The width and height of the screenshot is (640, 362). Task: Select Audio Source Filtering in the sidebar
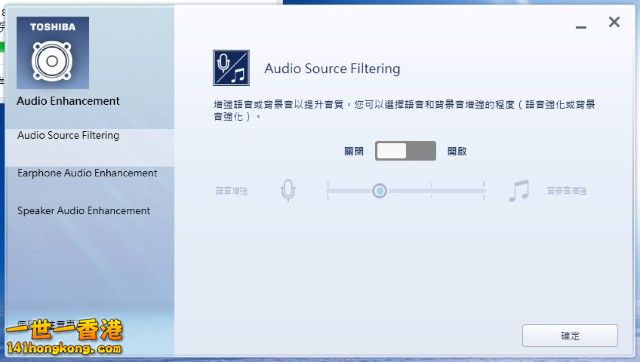click(90, 147)
